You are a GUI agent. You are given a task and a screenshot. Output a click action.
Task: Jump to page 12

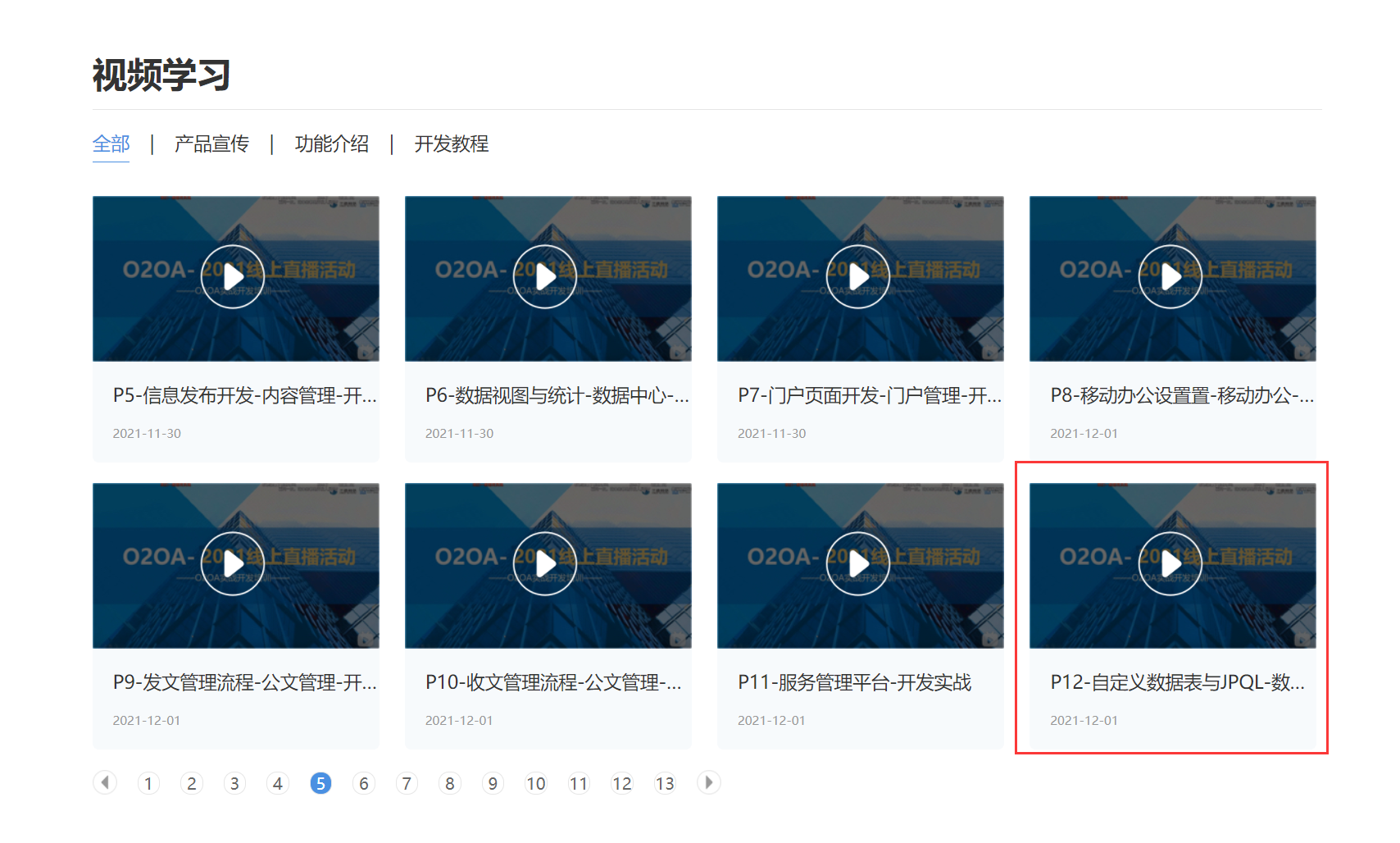pos(622,783)
